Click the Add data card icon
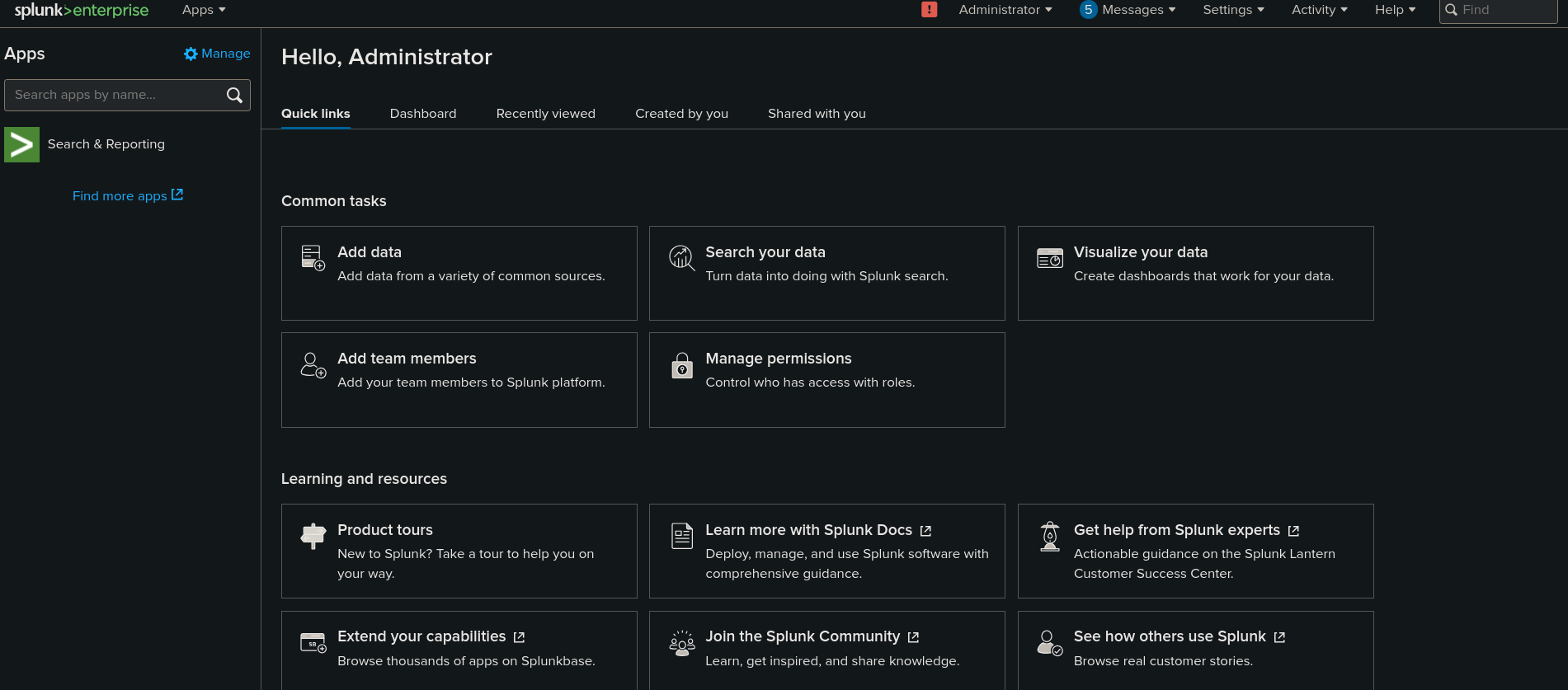Screen dimensions: 1568x690 coord(313,257)
